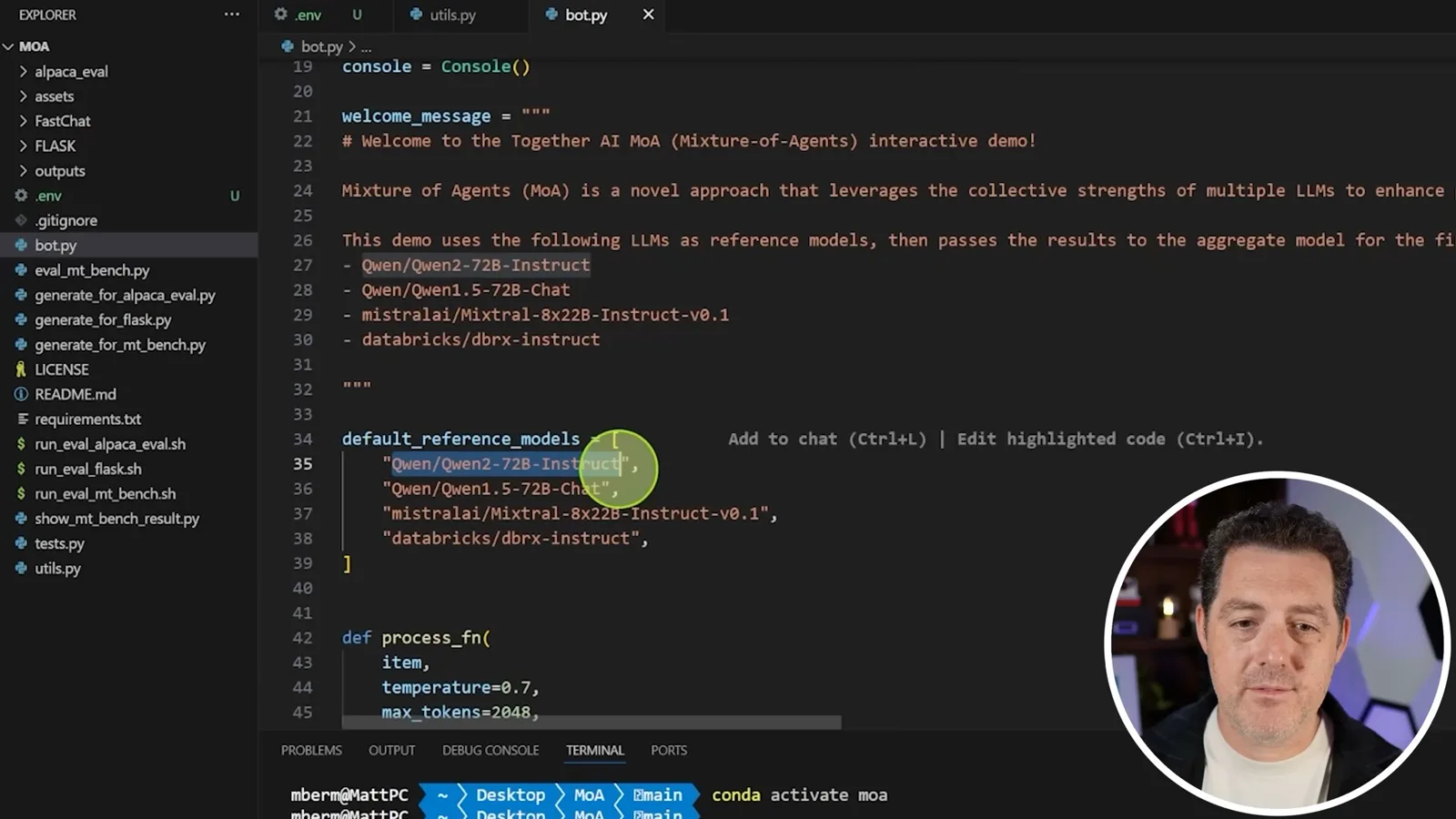The image size is (1456, 819).
Task: Expand the FastChat folder
Action: (23, 121)
